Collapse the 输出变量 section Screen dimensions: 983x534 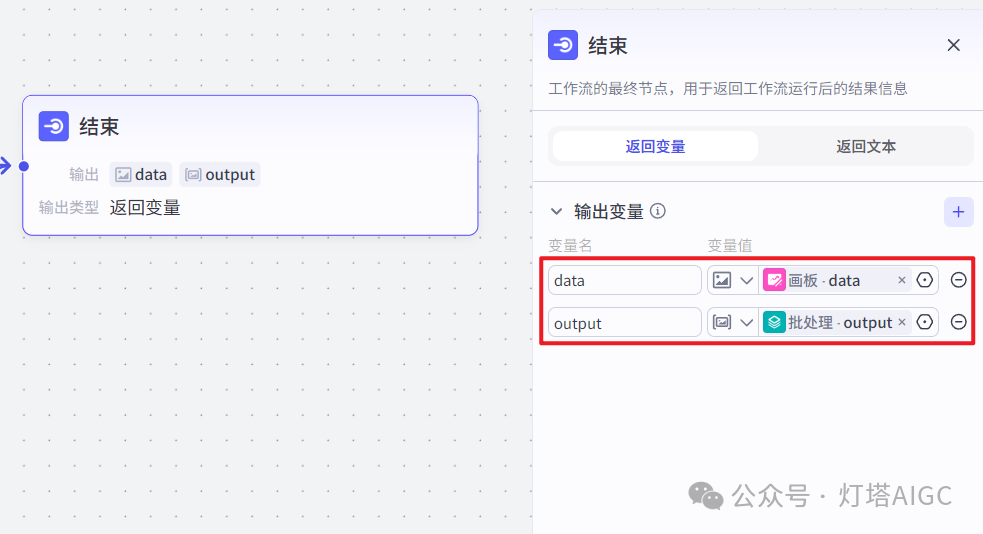pyautogui.click(x=556, y=212)
